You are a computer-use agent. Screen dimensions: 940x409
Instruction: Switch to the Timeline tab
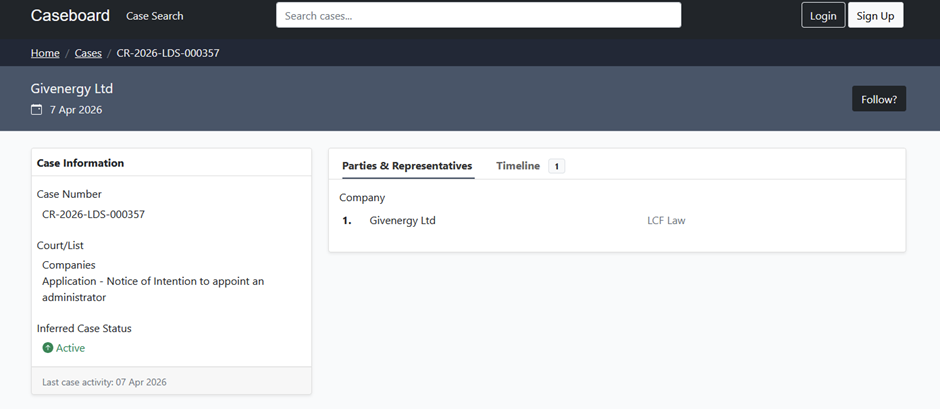(x=518, y=166)
